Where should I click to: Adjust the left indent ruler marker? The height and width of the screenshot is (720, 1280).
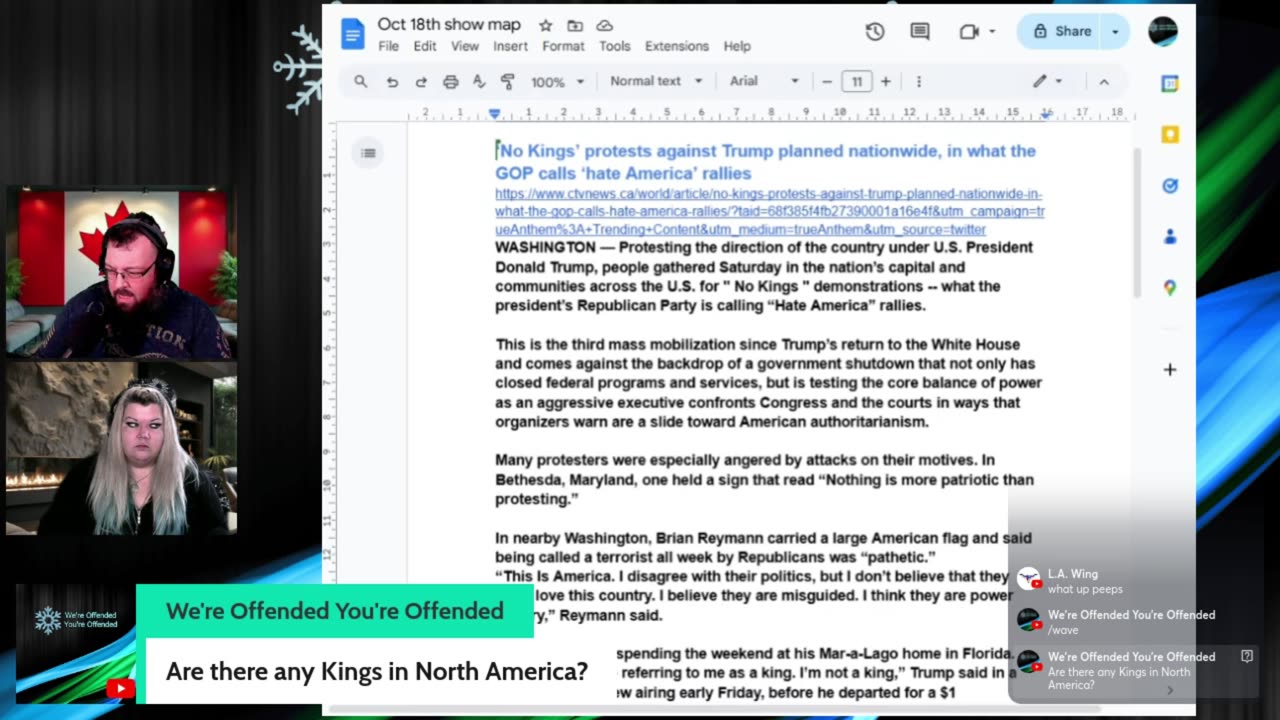pyautogui.click(x=495, y=114)
